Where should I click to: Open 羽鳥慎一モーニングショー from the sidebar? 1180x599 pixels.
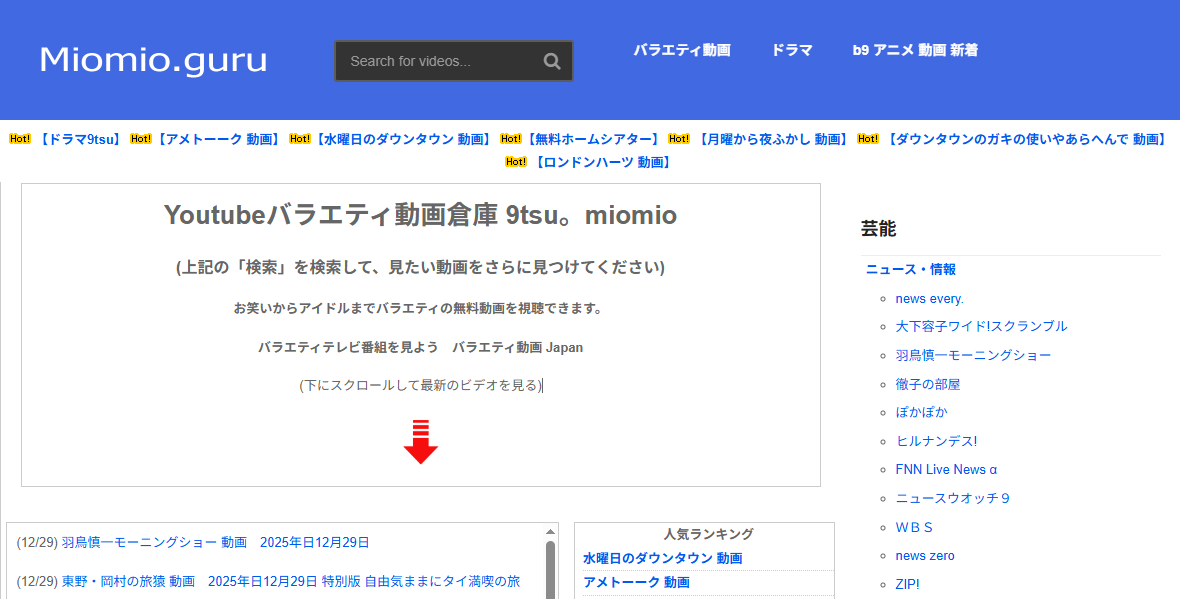(x=972, y=355)
